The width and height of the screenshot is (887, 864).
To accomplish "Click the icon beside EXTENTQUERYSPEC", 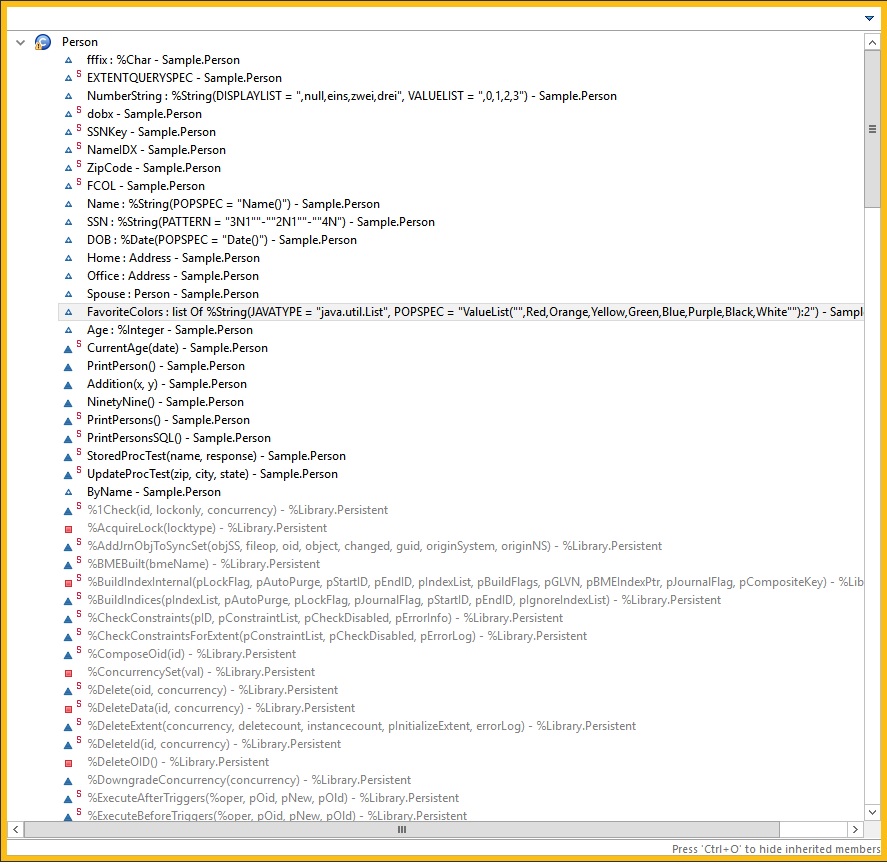I will 68,78.
